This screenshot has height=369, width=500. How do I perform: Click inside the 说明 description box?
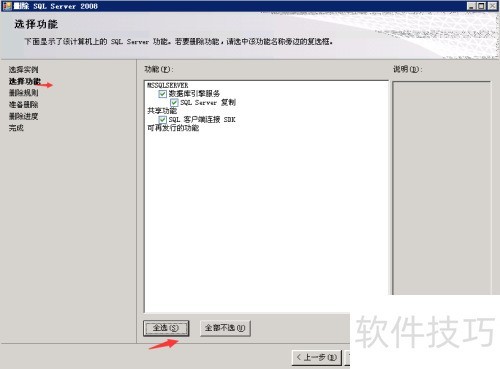(442, 188)
